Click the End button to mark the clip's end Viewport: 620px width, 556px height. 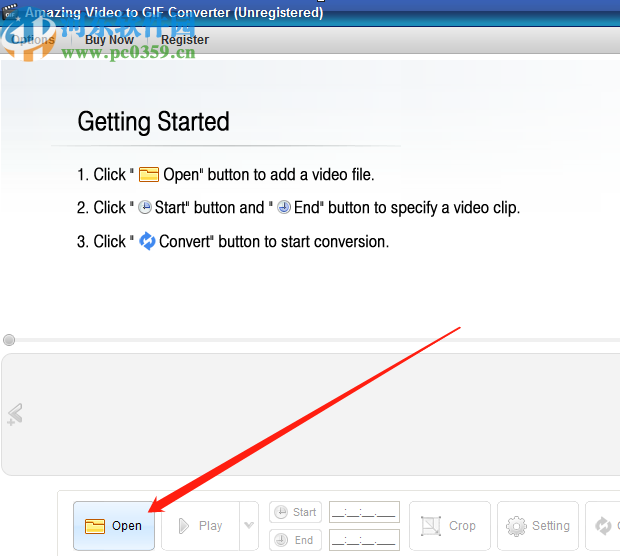click(x=295, y=540)
